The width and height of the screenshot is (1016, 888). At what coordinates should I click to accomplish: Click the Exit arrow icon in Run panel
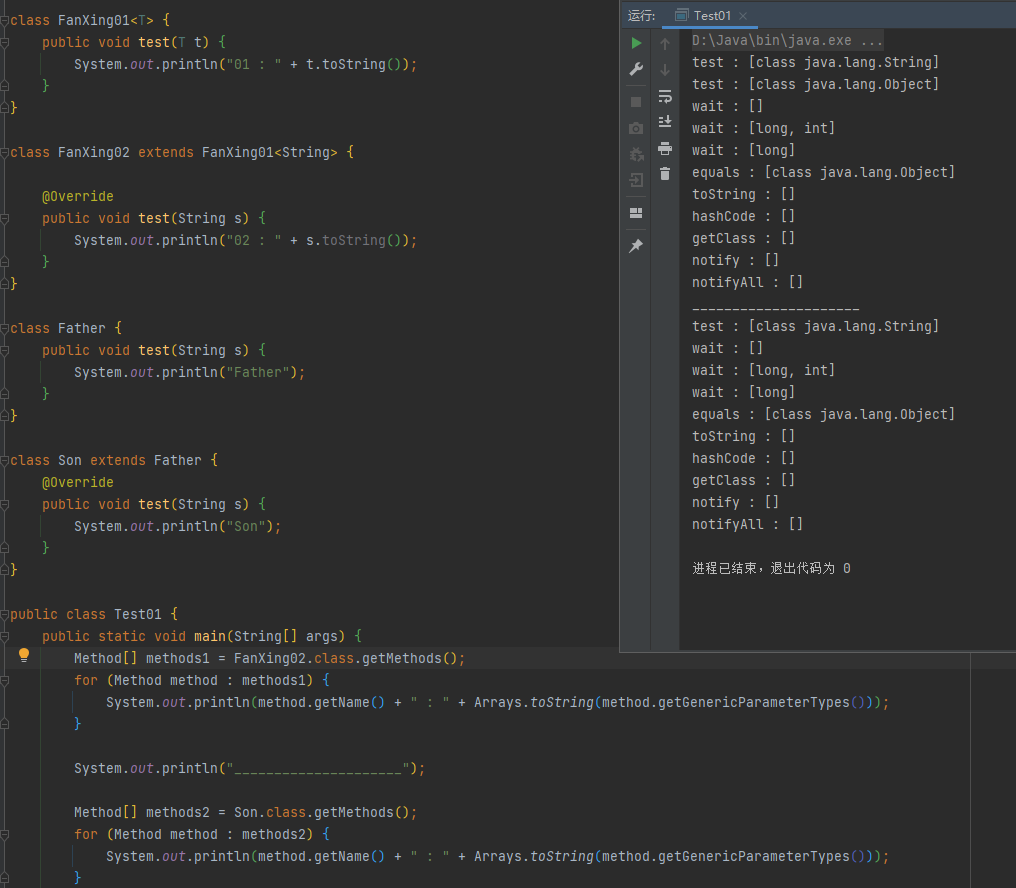point(636,180)
